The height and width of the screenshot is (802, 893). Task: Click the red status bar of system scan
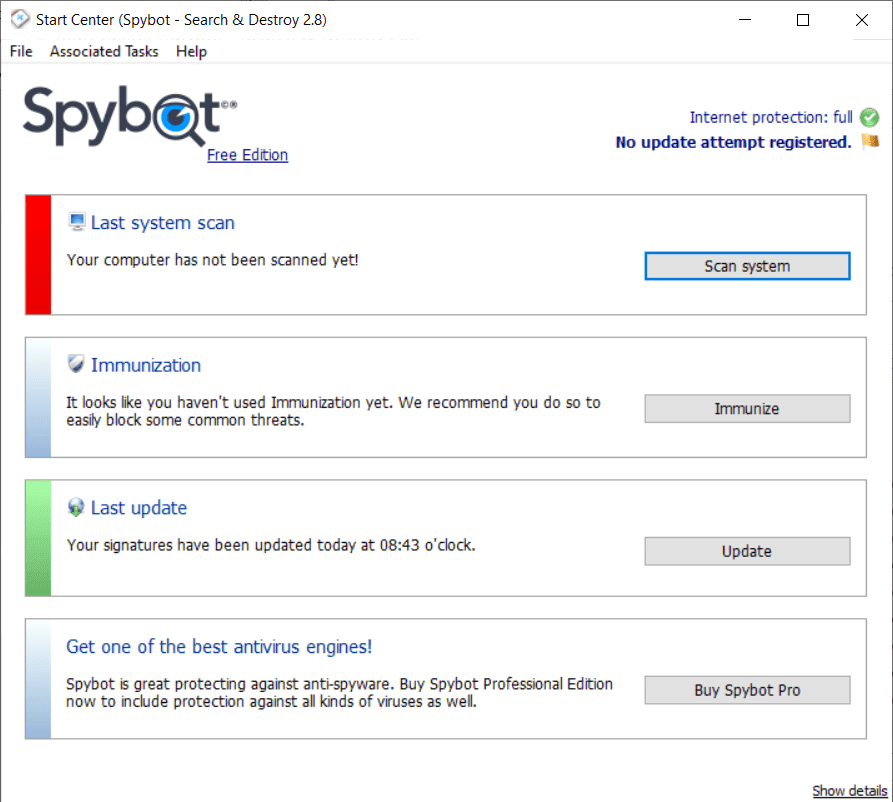[x=38, y=255]
